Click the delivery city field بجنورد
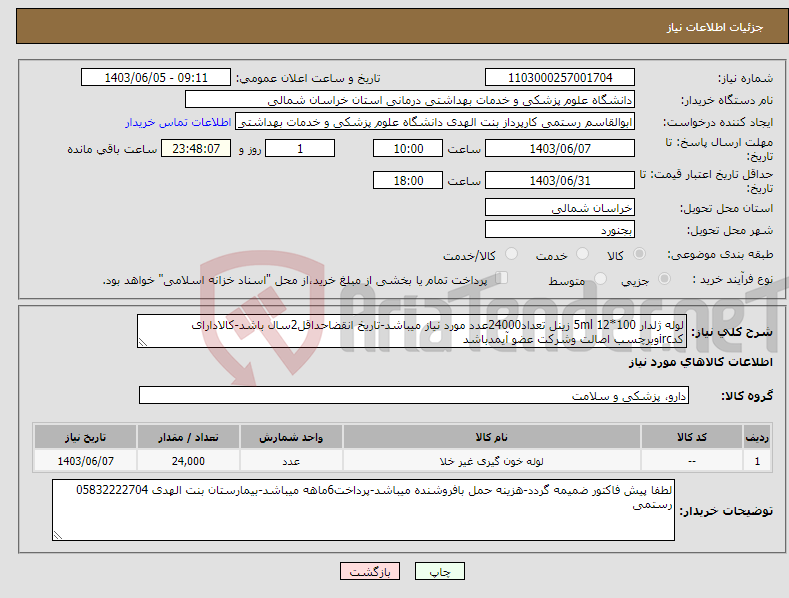The width and height of the screenshot is (789, 598). (x=560, y=230)
